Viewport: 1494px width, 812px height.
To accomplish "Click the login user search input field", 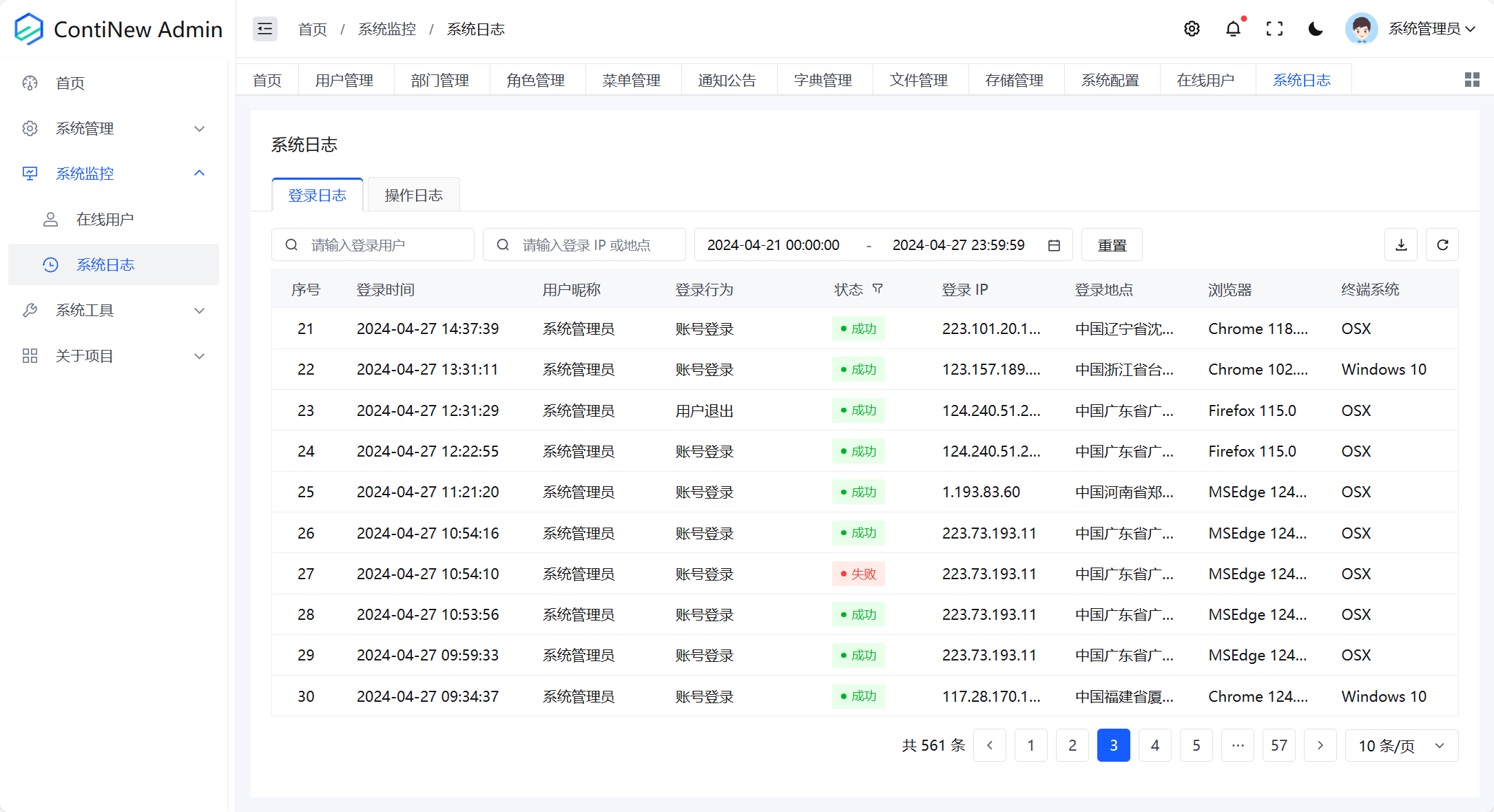I will [372, 244].
